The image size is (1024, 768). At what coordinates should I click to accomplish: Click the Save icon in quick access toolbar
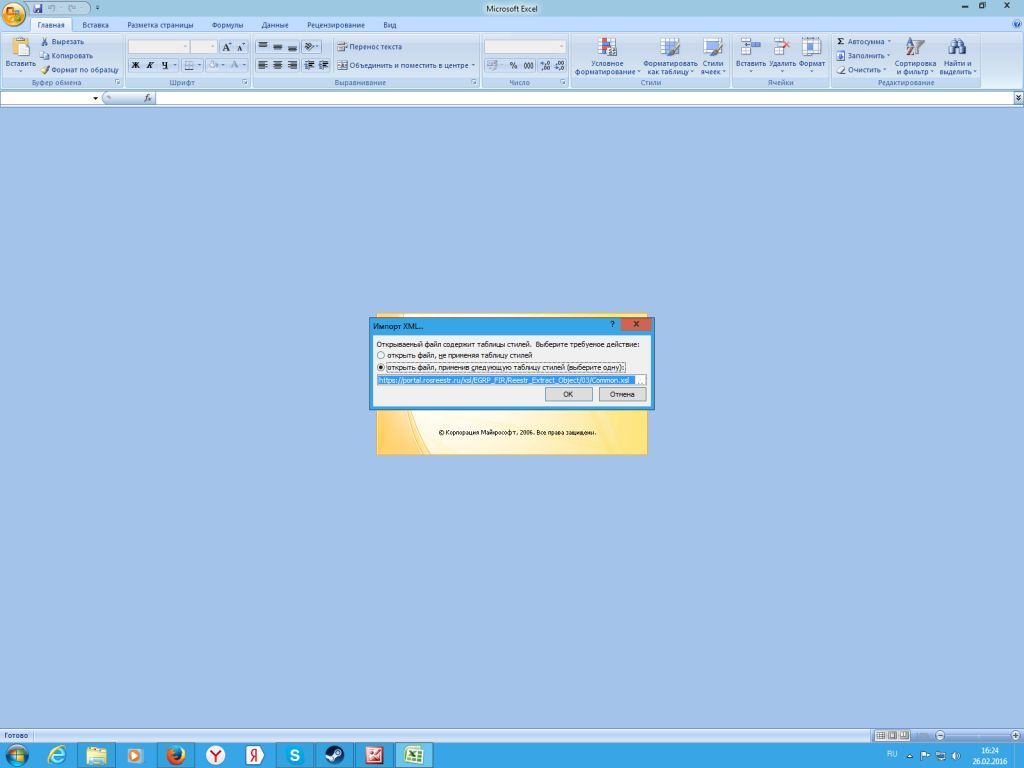(38, 8)
